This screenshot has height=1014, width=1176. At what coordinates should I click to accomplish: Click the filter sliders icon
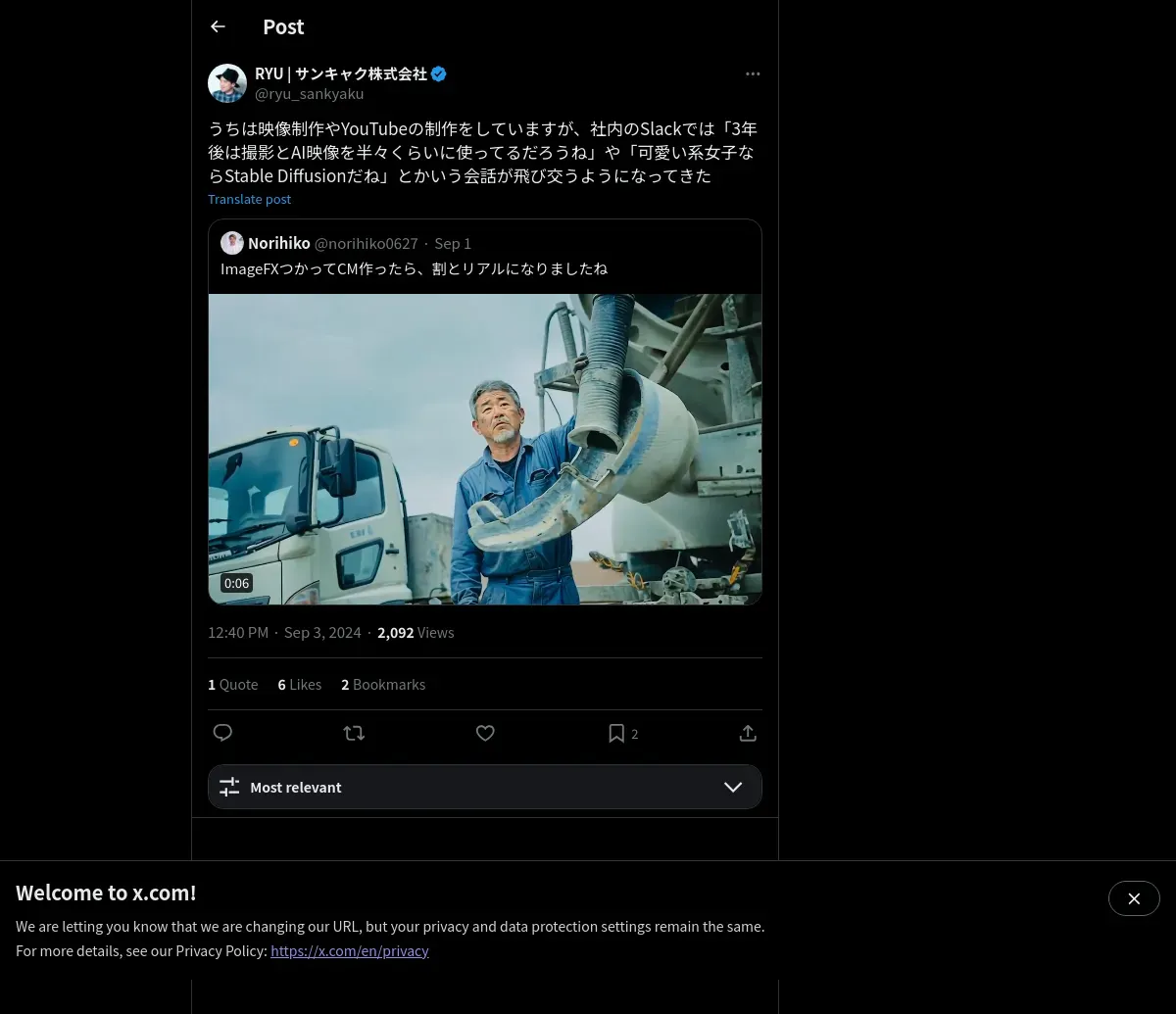[229, 787]
